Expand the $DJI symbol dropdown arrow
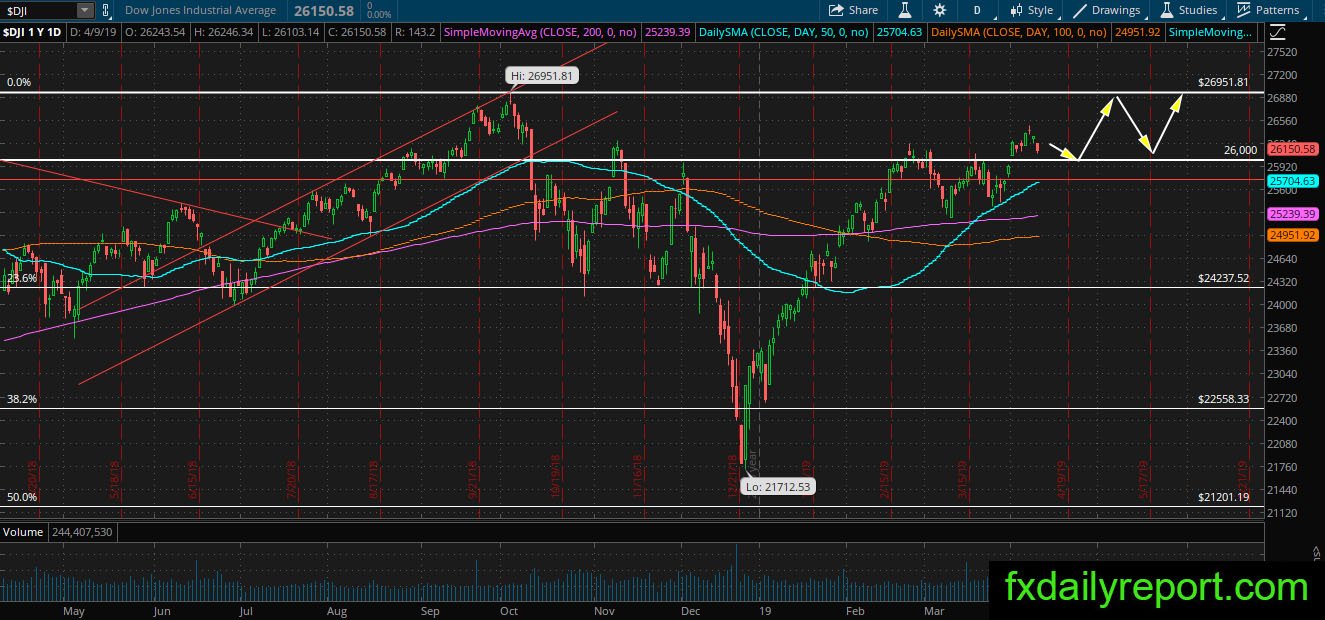The image size is (1325, 620). pyautogui.click(x=84, y=10)
